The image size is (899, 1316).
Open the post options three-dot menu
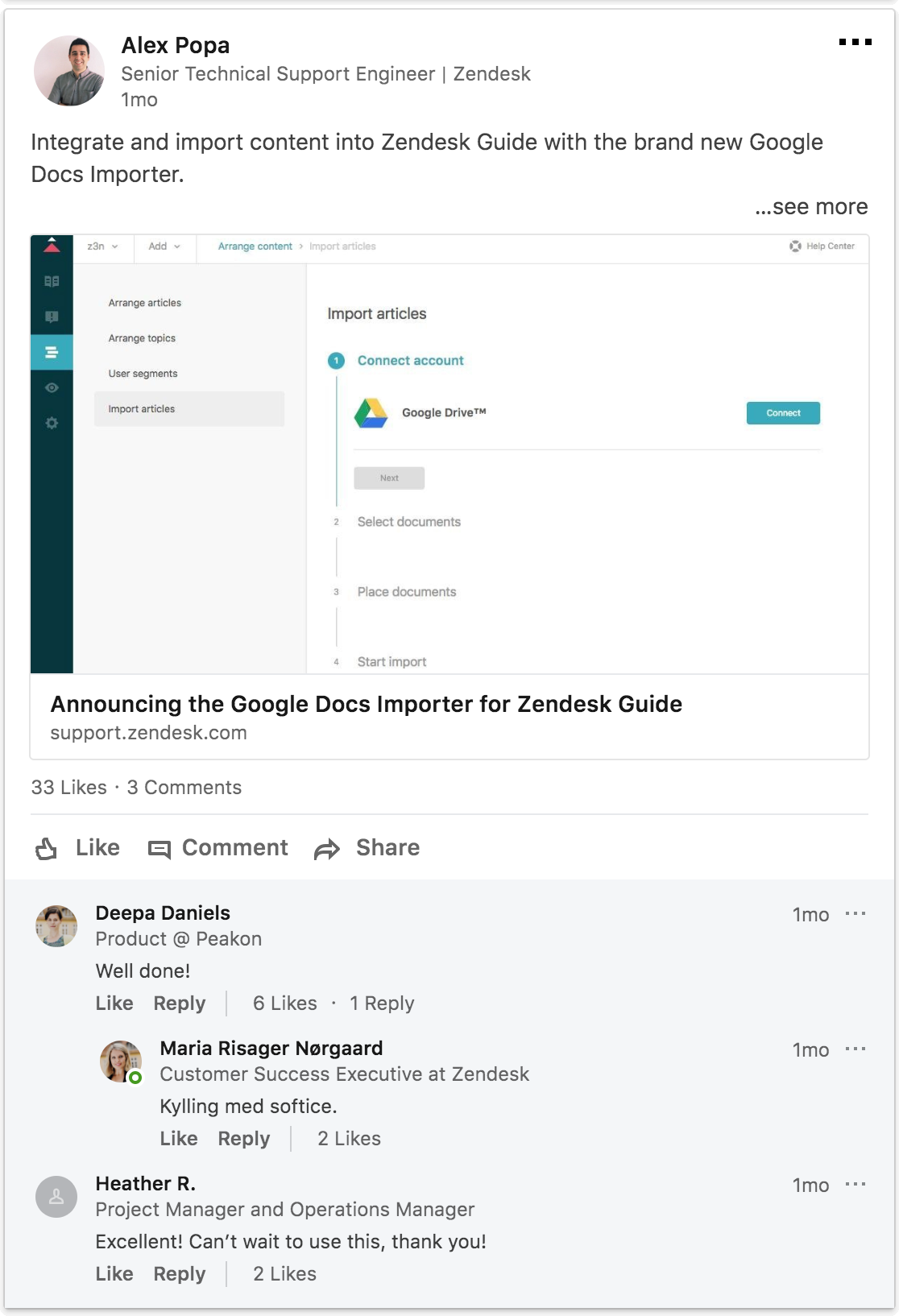pos(855,42)
